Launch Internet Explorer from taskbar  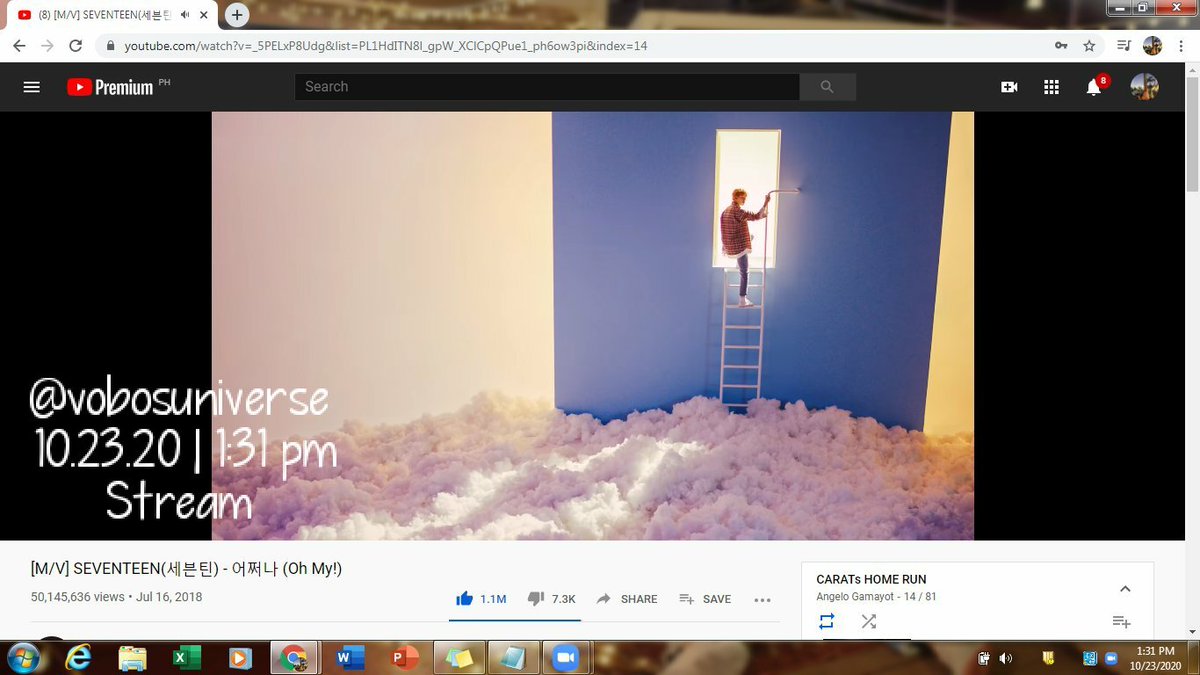coord(80,657)
